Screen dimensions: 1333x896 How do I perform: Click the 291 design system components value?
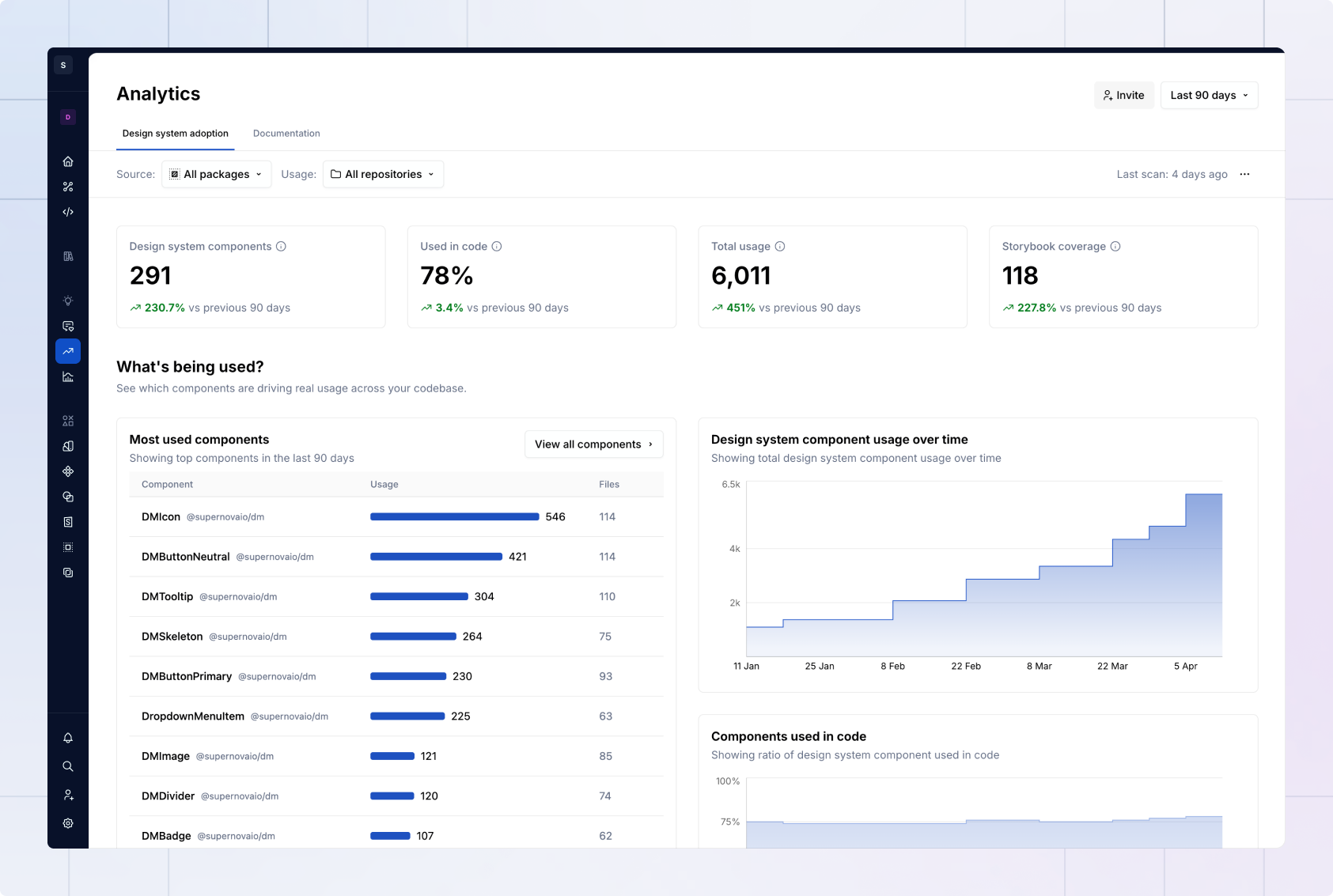tap(150, 276)
